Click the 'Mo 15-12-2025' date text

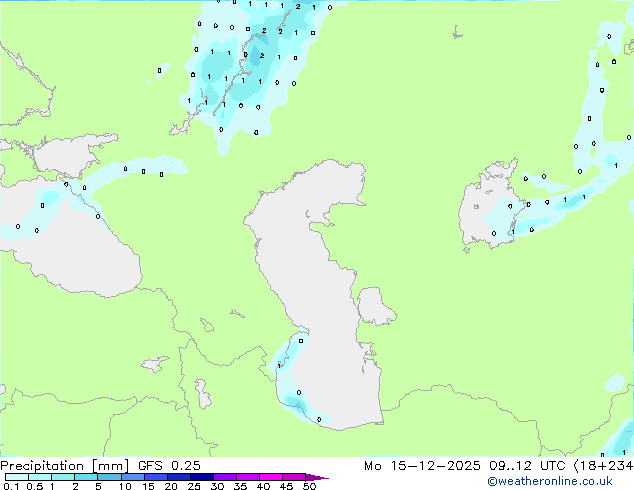tap(422, 466)
